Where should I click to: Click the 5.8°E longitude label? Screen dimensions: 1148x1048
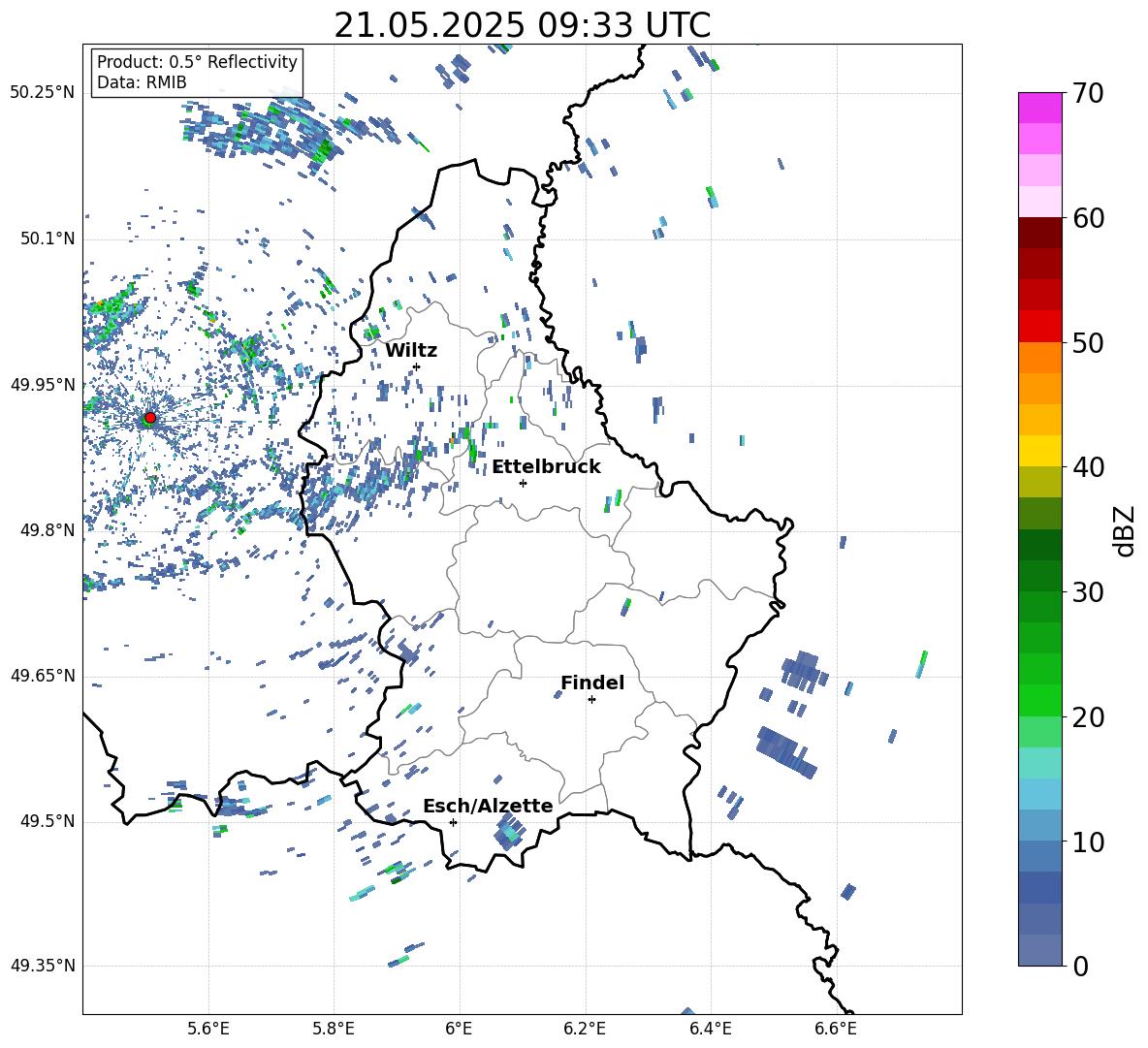pos(334,1029)
